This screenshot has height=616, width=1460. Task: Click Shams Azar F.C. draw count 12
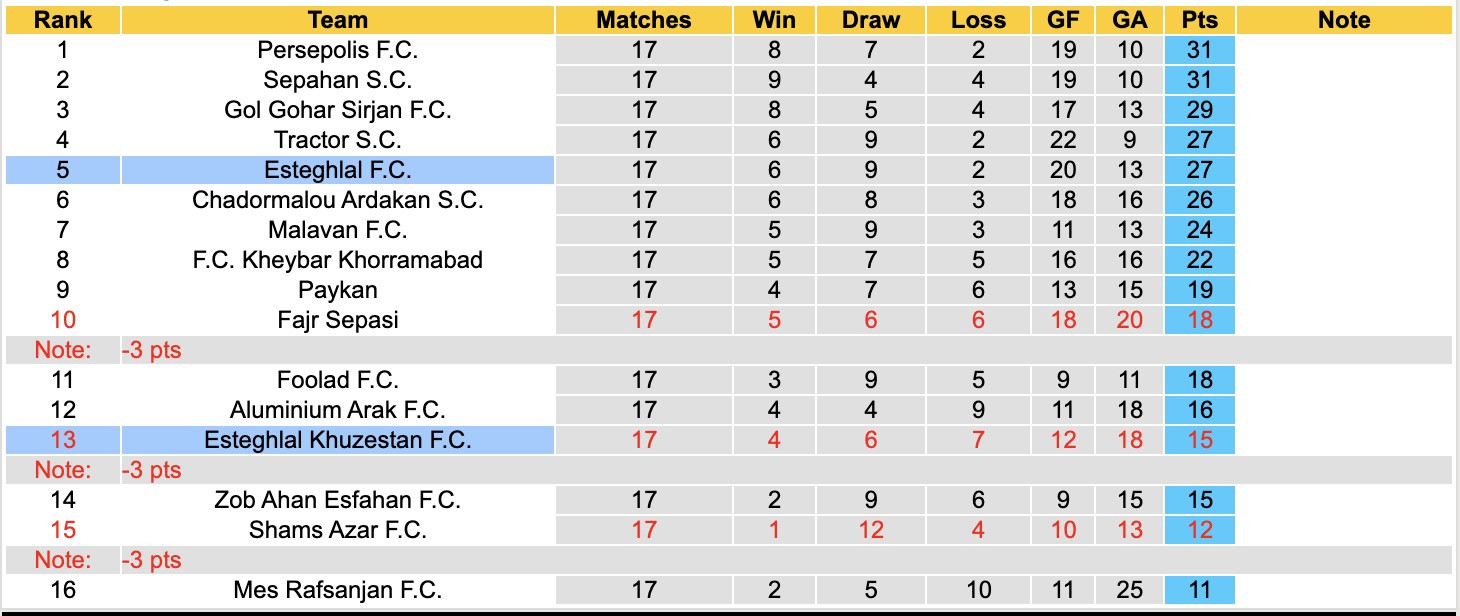coord(870,530)
